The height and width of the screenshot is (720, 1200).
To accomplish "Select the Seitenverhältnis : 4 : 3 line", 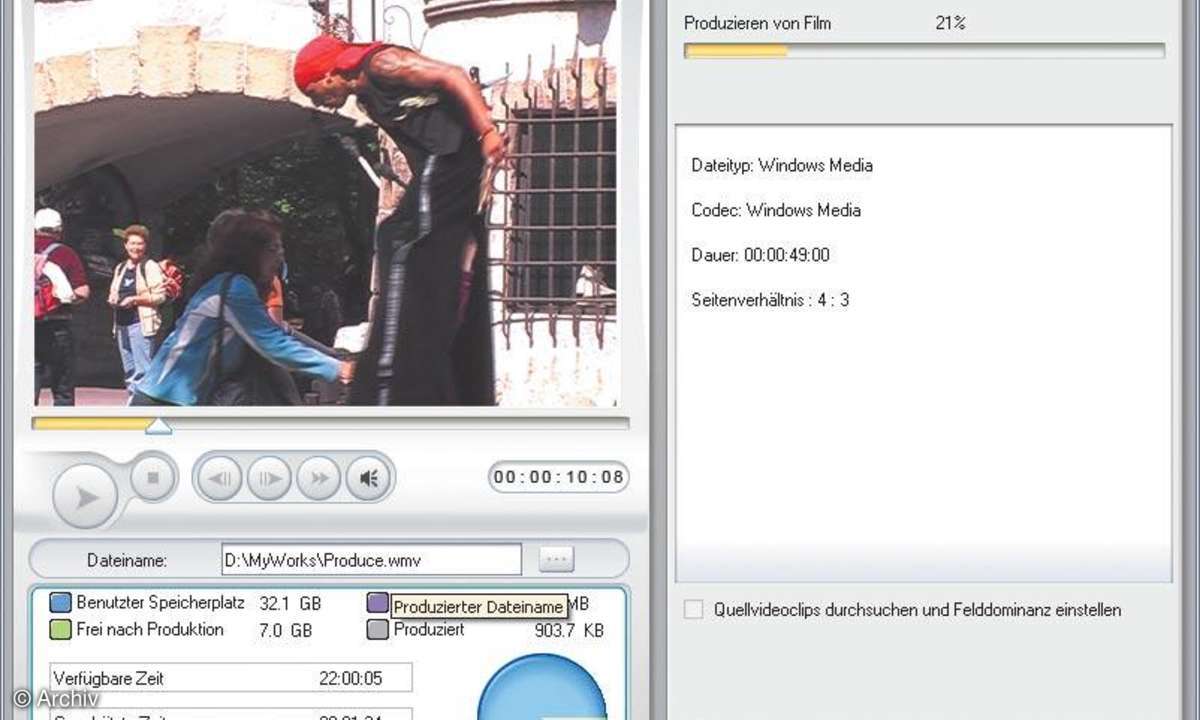I will coord(770,300).
